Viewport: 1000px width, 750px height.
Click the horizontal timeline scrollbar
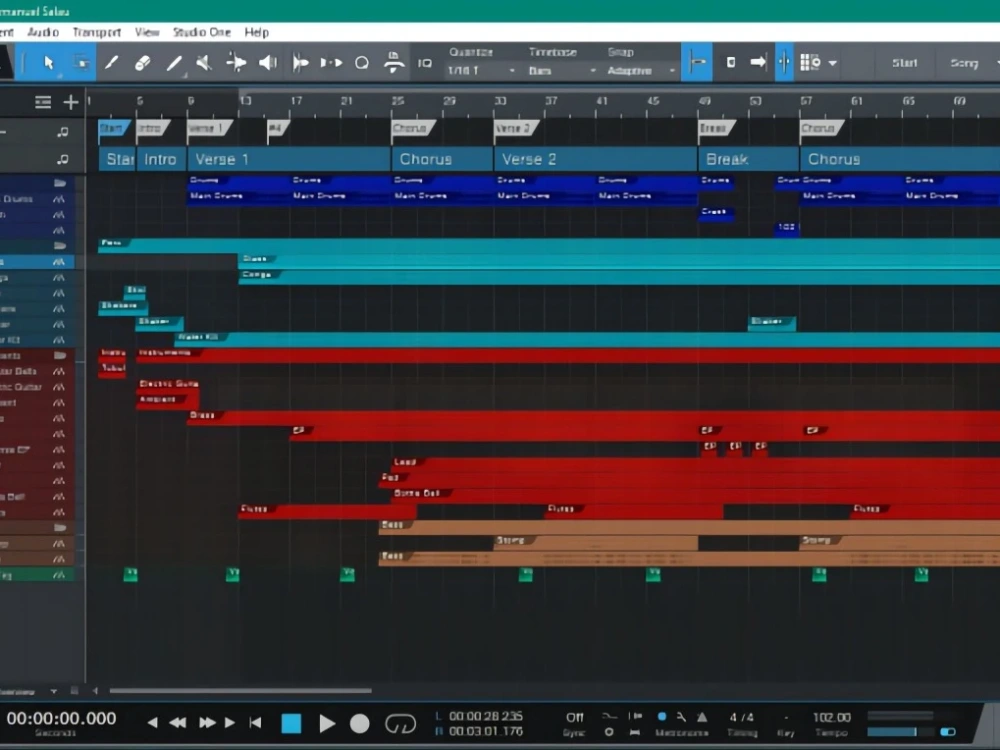(x=240, y=691)
